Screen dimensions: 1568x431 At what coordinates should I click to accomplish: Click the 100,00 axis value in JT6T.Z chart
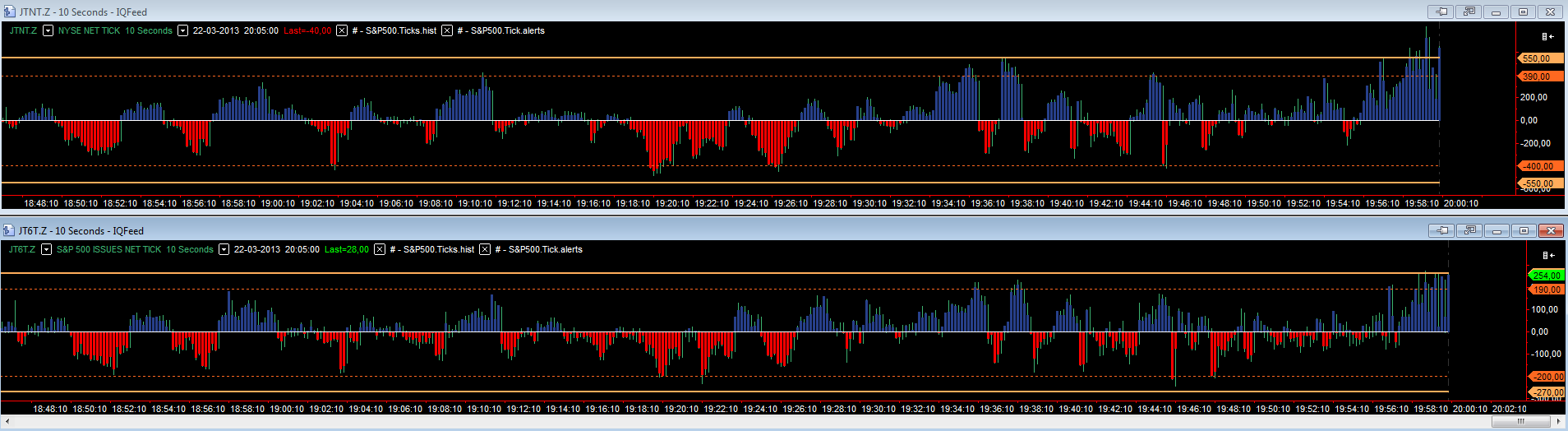1544,309
